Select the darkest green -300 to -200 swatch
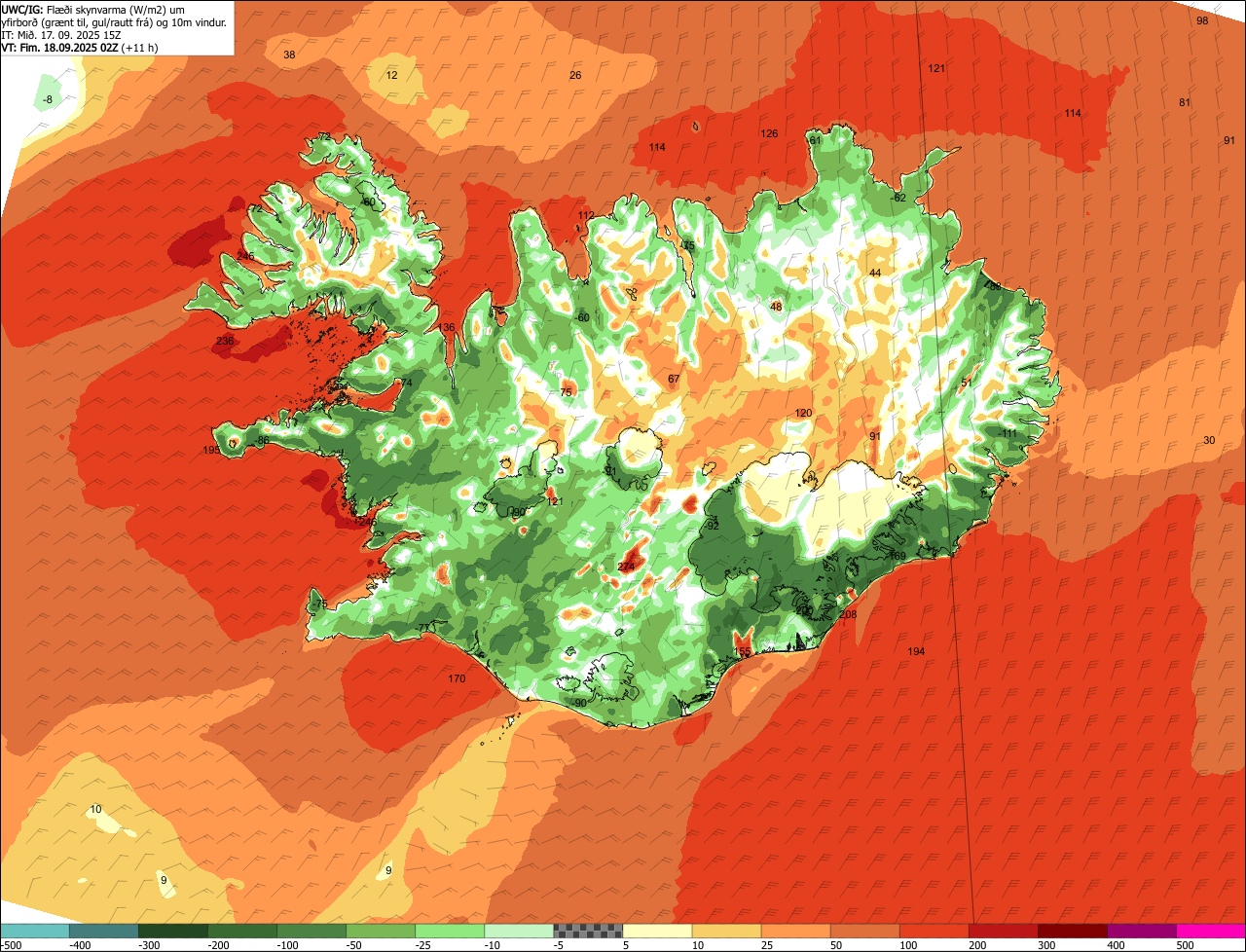Screen dimensions: 1246x952 click(x=172, y=931)
